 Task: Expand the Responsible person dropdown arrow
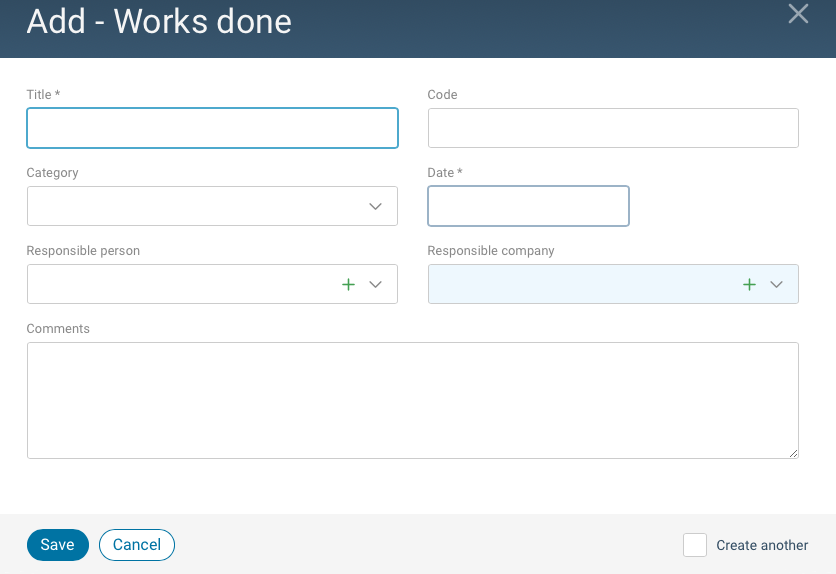tap(376, 284)
